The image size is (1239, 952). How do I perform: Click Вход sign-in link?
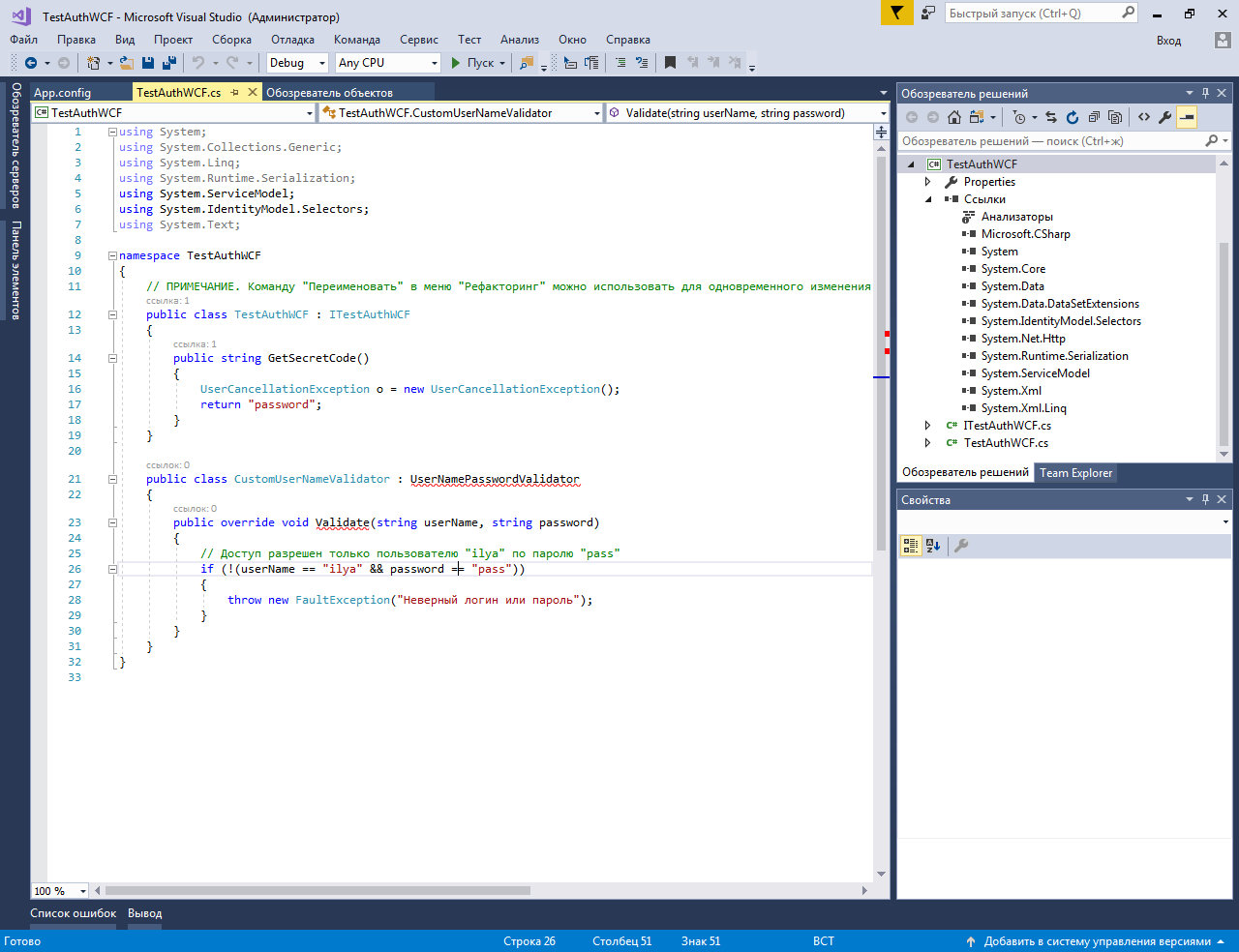pos(1169,41)
